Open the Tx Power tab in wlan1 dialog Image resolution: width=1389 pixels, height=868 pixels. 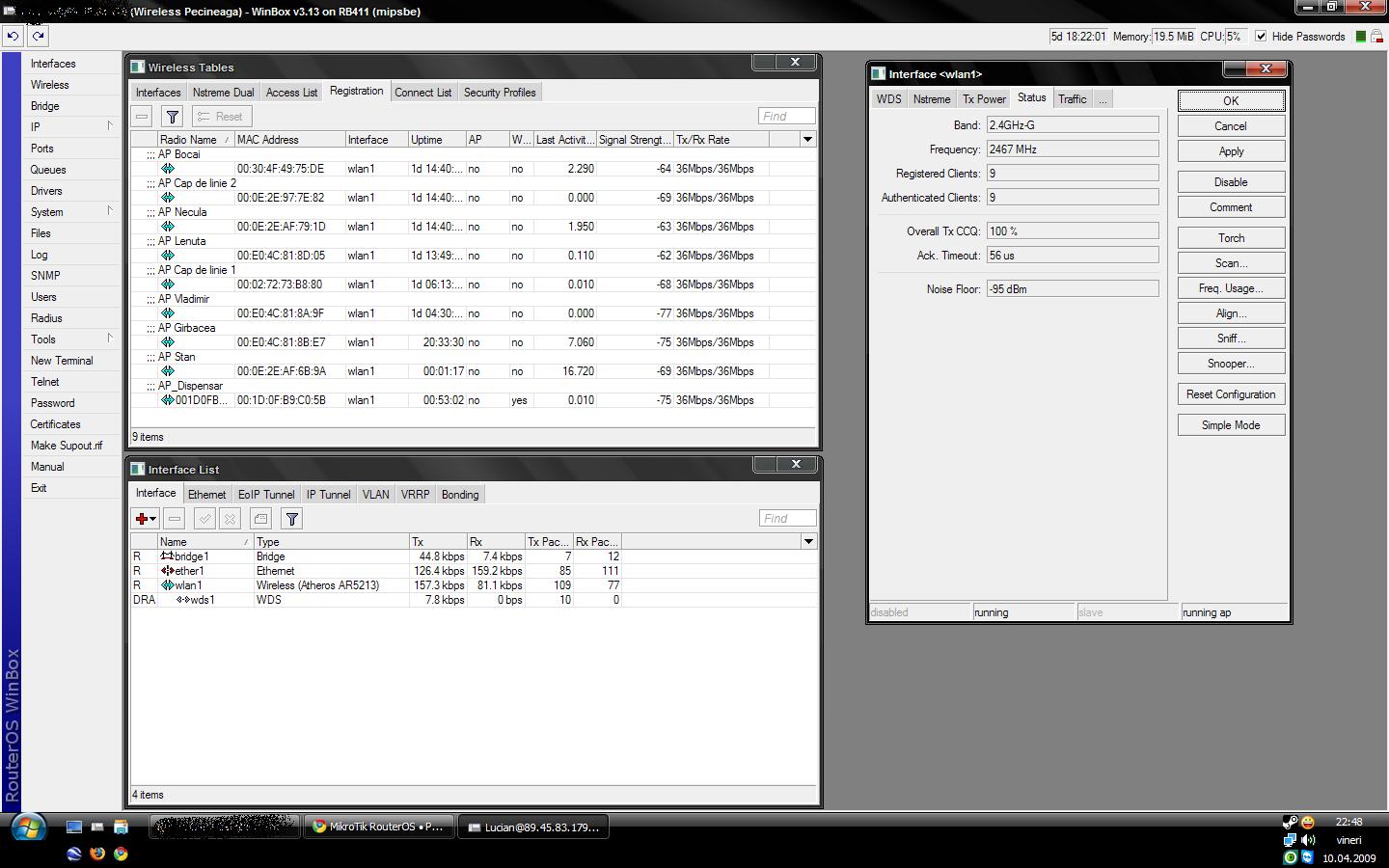click(x=984, y=99)
